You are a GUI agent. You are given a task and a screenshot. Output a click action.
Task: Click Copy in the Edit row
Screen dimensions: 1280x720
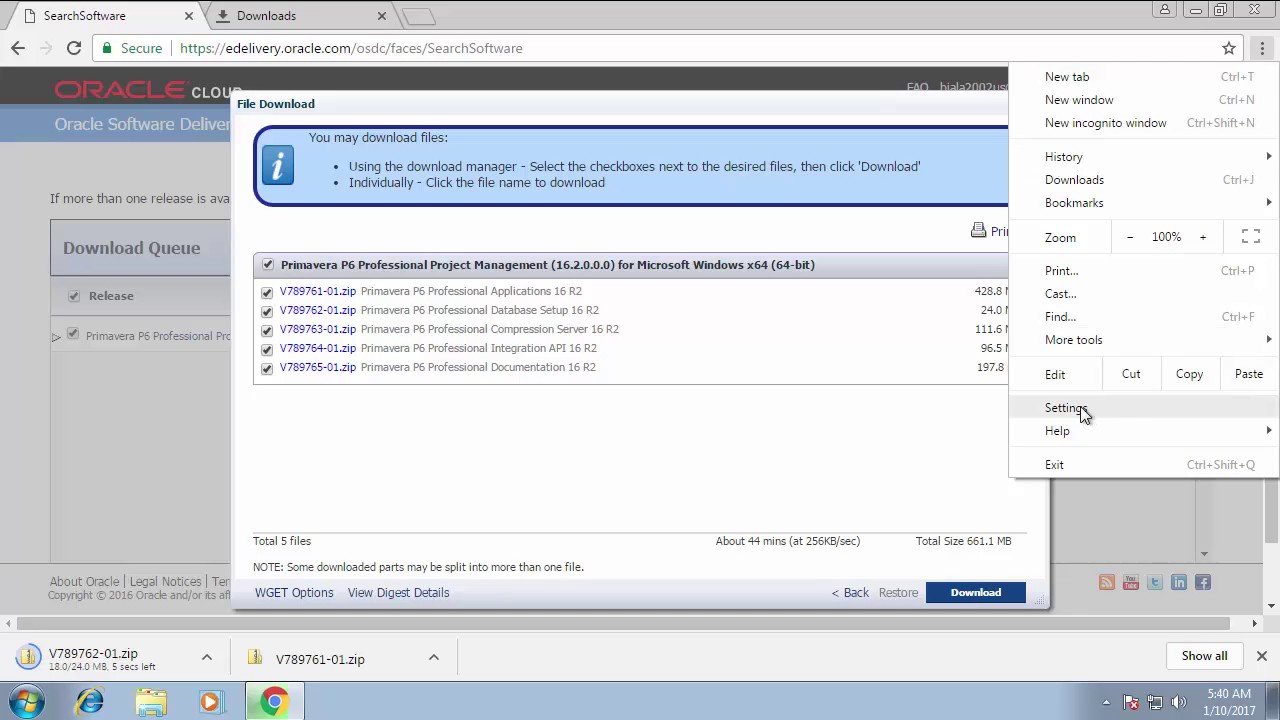tap(1189, 374)
